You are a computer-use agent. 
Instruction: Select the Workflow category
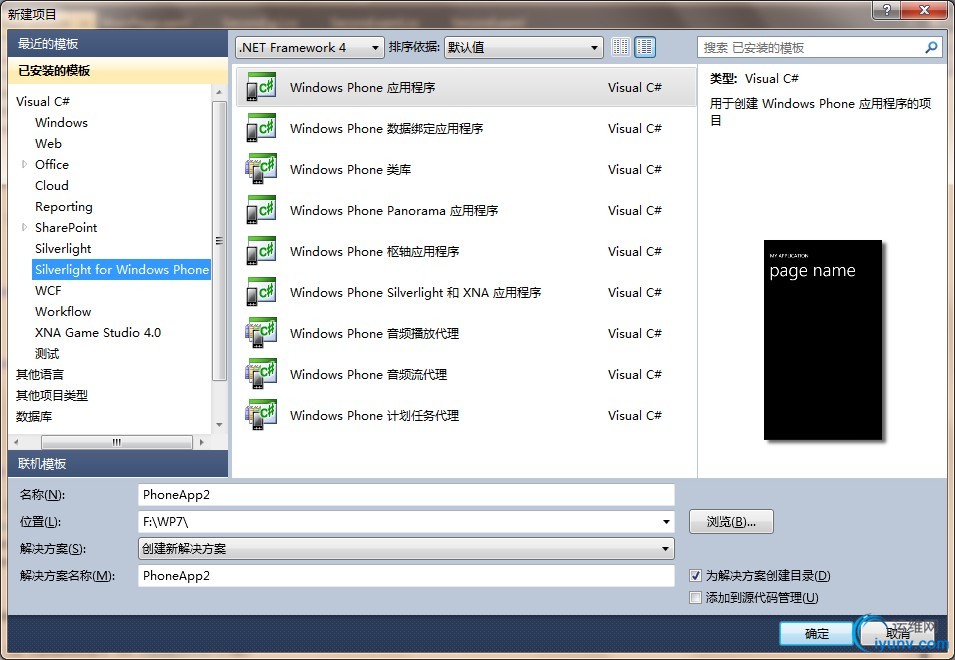pyautogui.click(x=63, y=311)
